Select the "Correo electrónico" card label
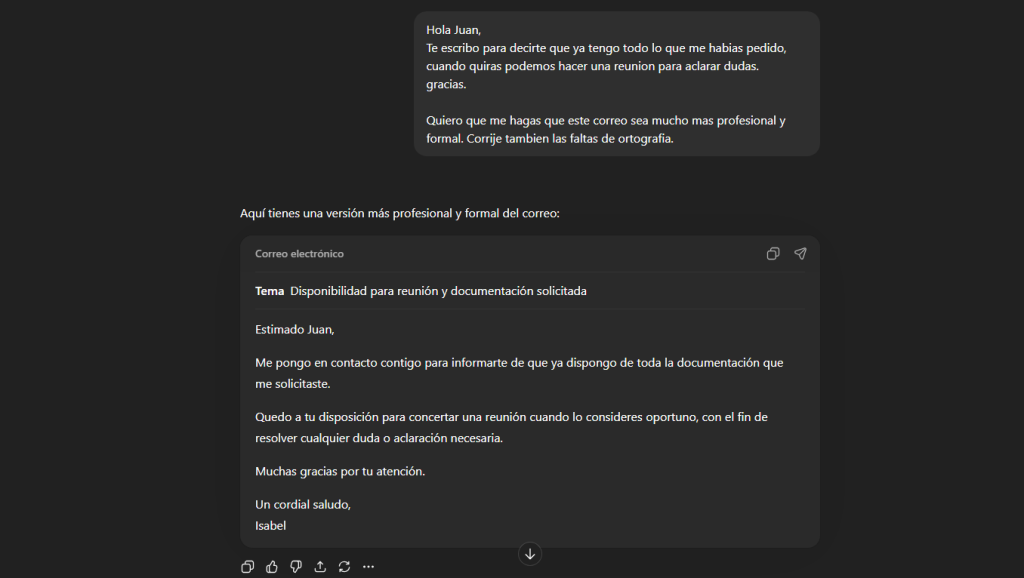 coord(299,253)
